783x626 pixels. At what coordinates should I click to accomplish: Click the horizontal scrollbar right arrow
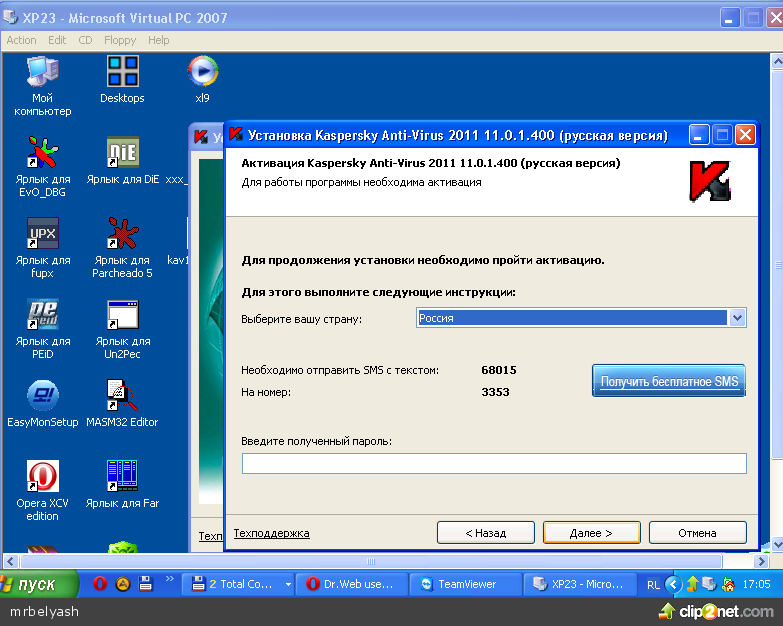coord(761,561)
